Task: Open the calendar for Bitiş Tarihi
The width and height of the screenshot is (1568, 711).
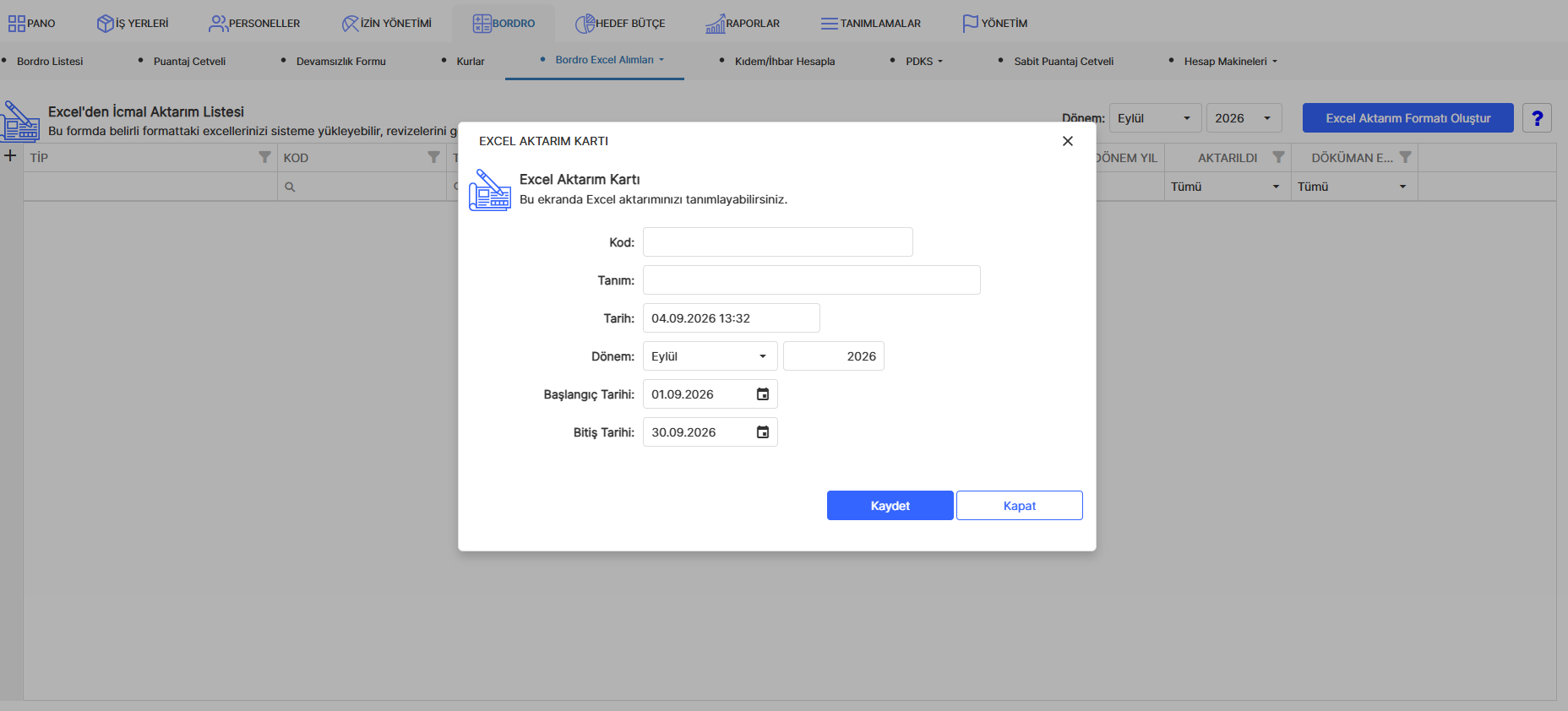Action: (x=762, y=432)
